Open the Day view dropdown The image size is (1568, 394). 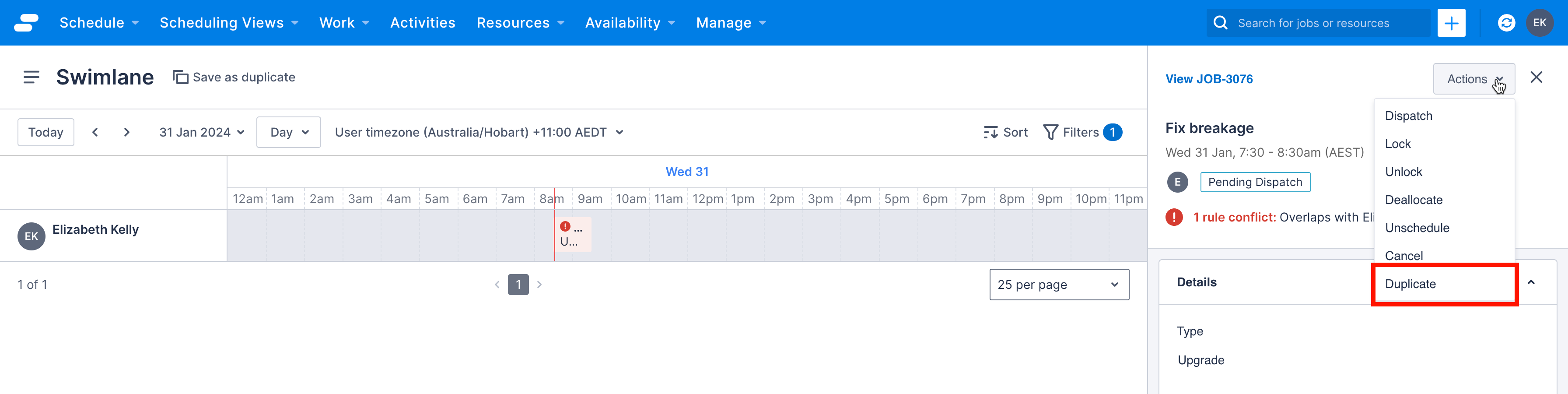pyautogui.click(x=288, y=131)
